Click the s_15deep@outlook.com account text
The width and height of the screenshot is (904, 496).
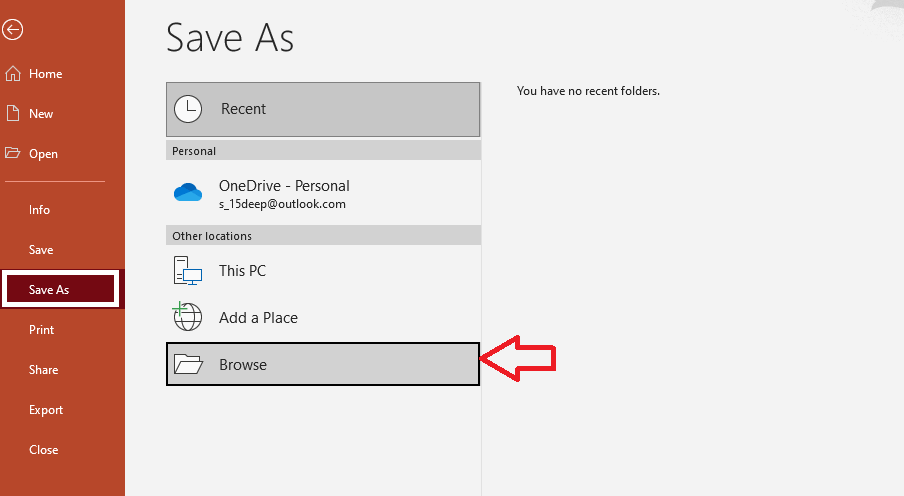click(x=282, y=204)
